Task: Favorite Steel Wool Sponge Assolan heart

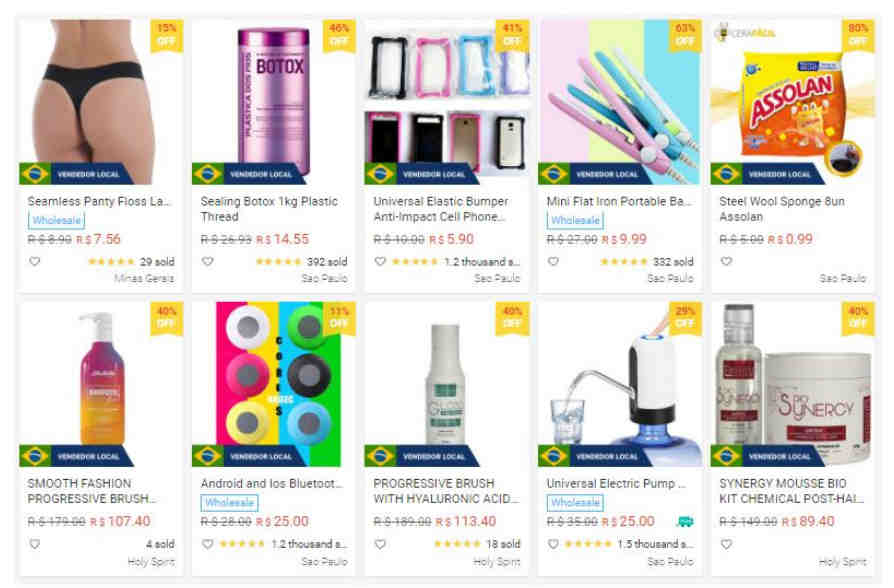Action: tap(726, 261)
